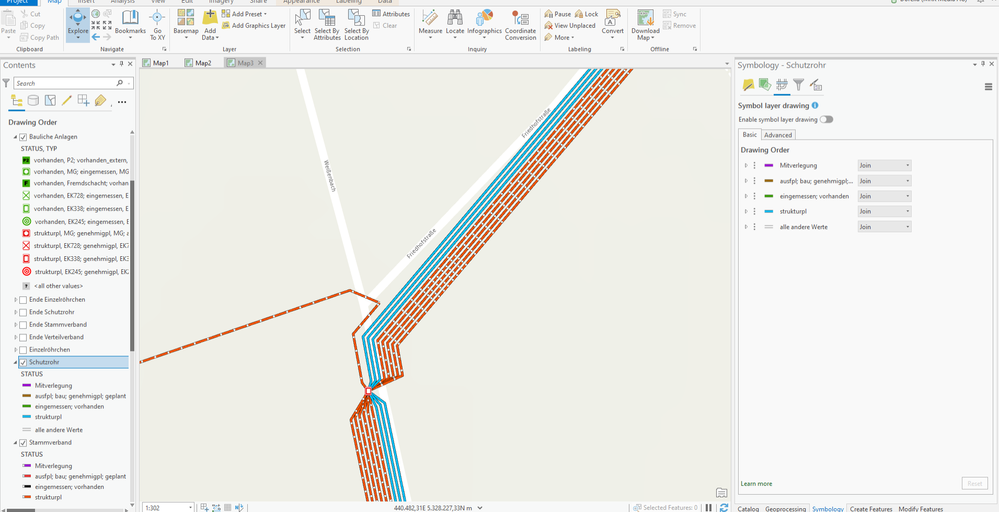This screenshot has width=999, height=512.
Task: Open the Create Features pane tab
Action: click(871, 509)
